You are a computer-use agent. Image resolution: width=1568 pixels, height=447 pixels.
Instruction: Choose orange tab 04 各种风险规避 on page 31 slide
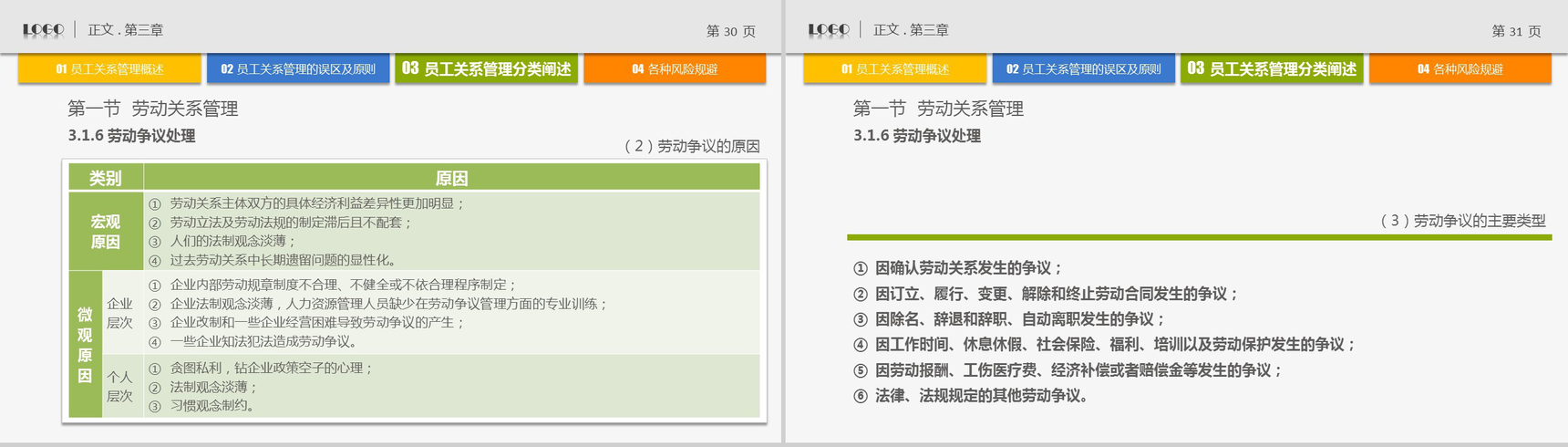(x=1460, y=69)
